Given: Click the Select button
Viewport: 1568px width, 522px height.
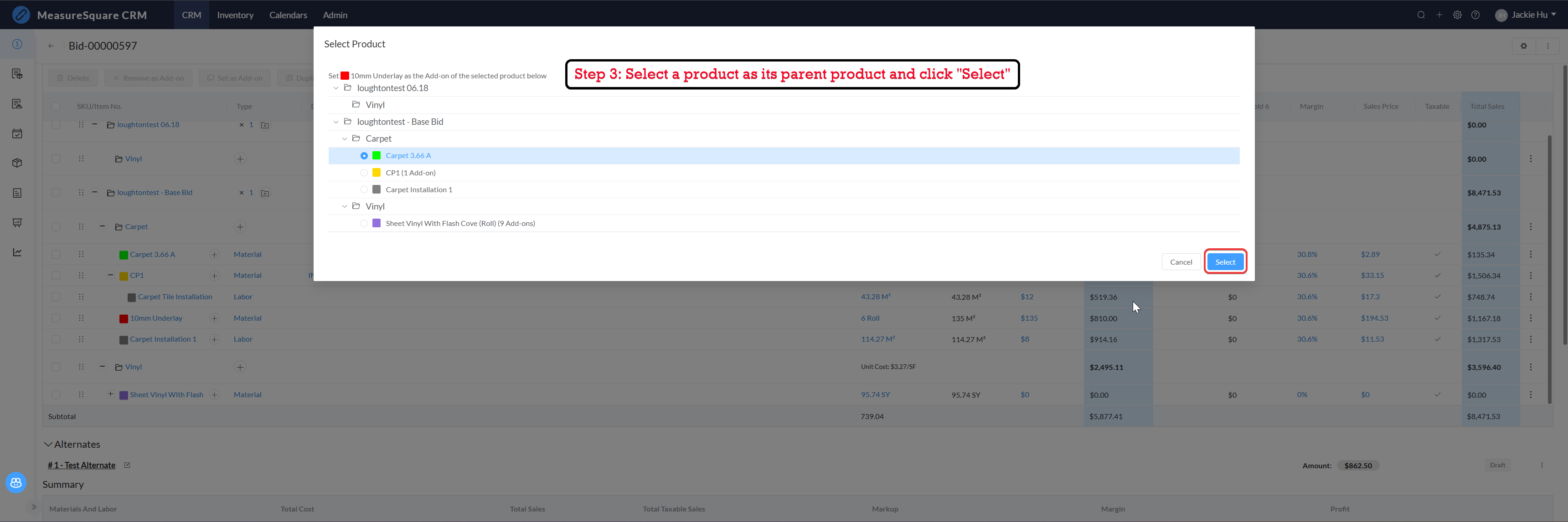Looking at the screenshot, I should coord(1225,262).
